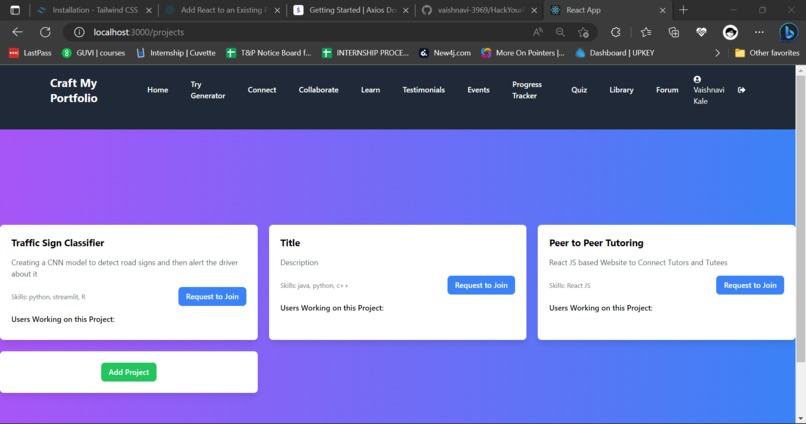
Task: Click the scrollbar down arrow
Action: pyautogui.click(x=800, y=419)
